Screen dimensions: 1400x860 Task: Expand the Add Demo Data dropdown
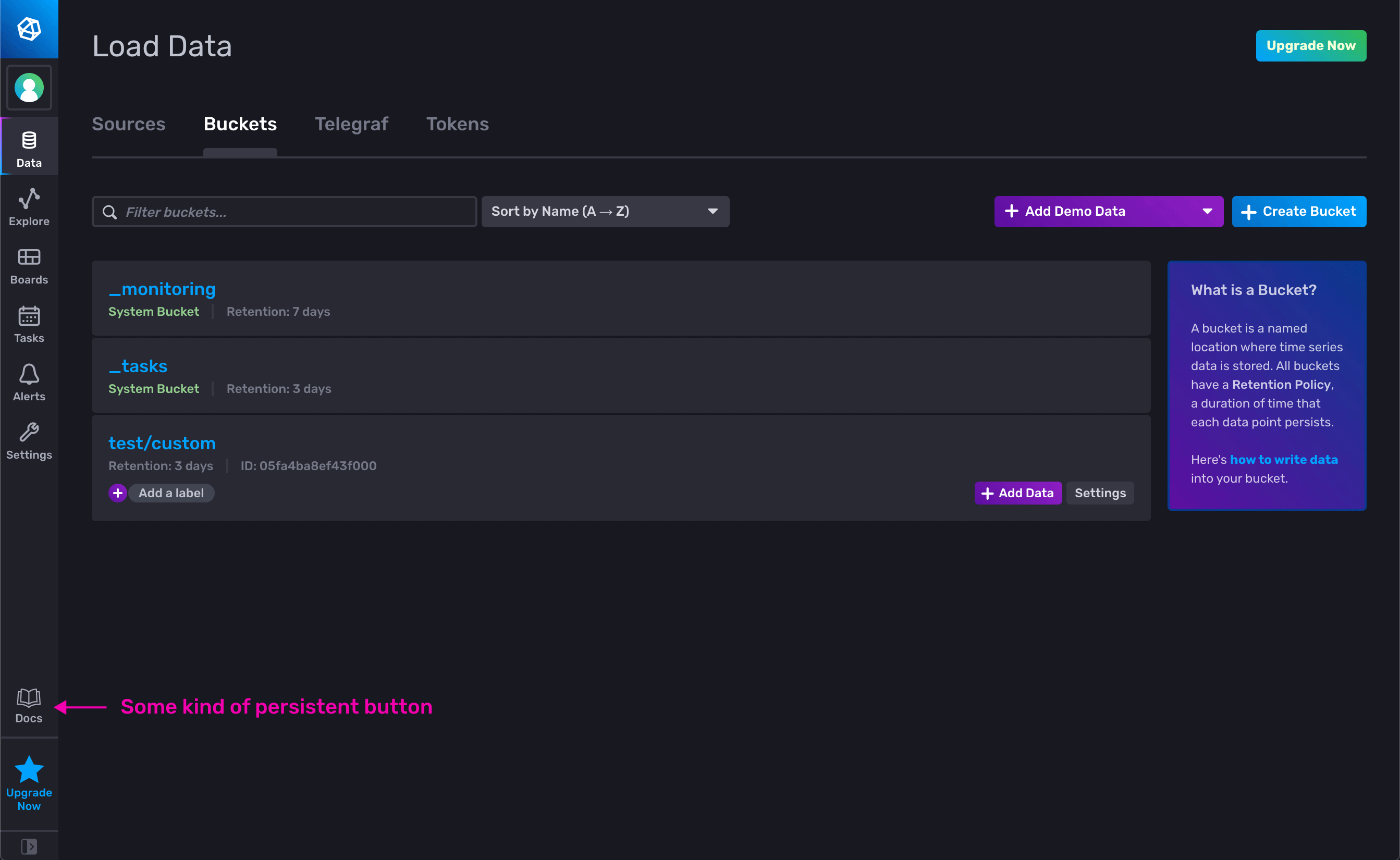click(1108, 212)
